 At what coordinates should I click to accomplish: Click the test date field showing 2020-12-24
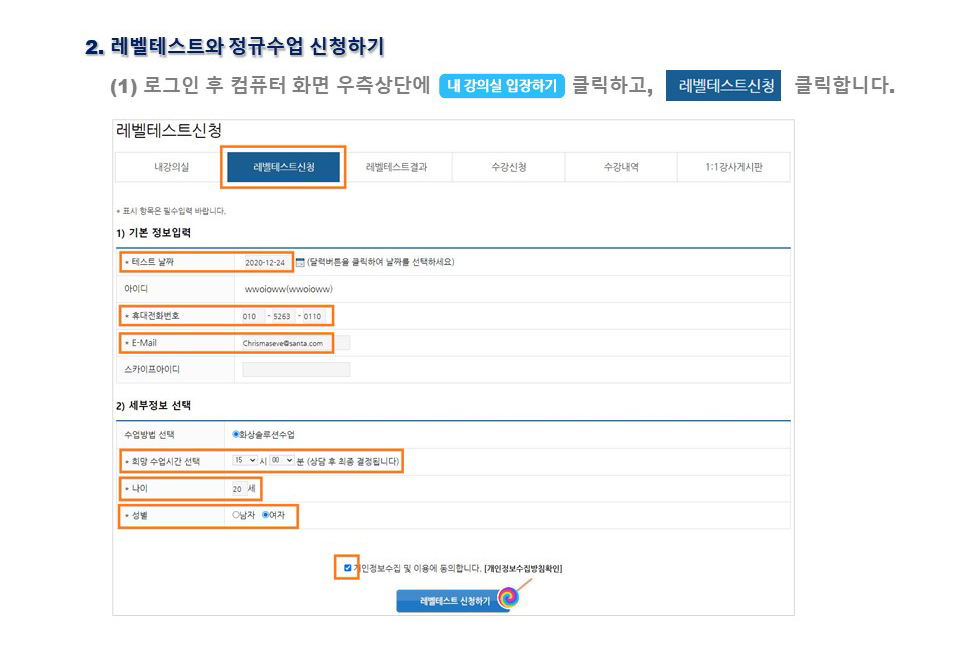(x=266, y=262)
